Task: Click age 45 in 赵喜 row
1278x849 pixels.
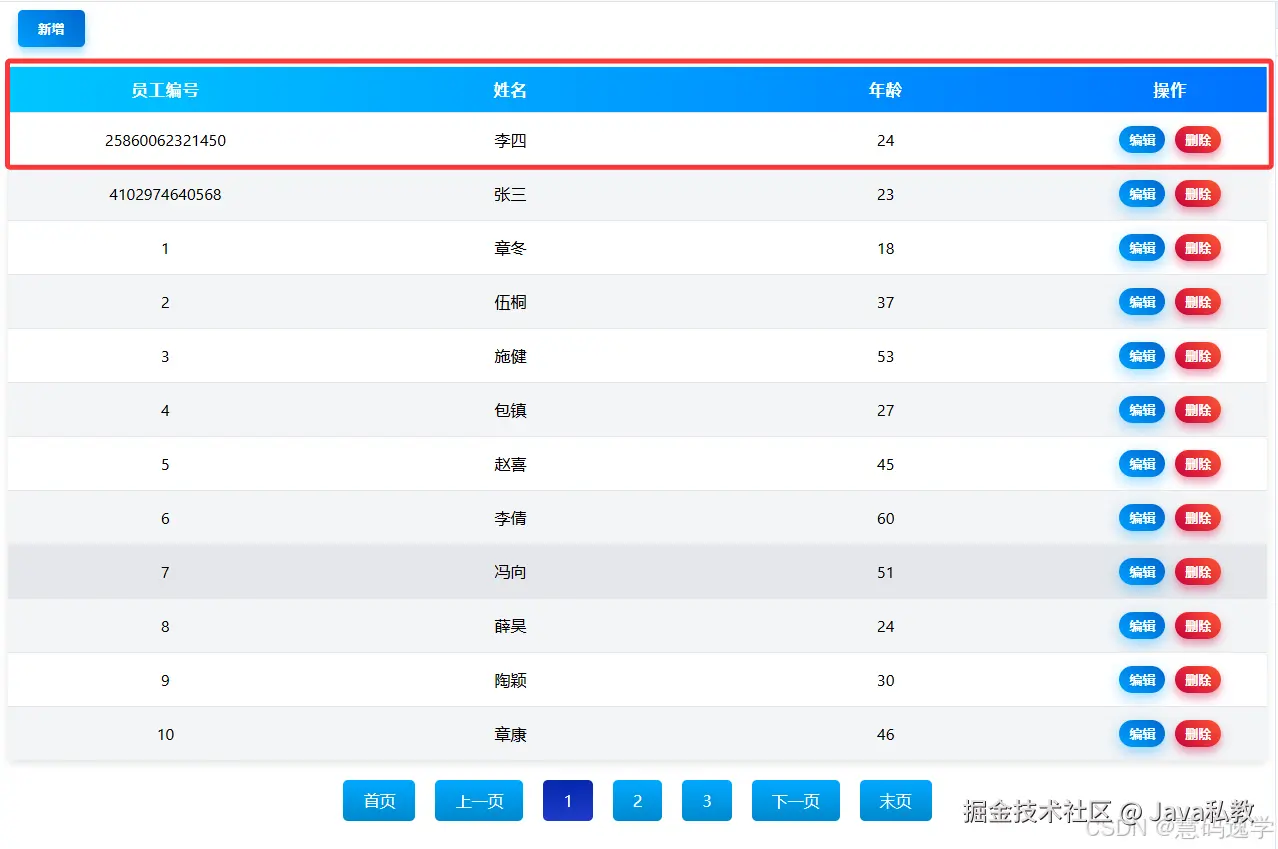Action: click(x=885, y=465)
